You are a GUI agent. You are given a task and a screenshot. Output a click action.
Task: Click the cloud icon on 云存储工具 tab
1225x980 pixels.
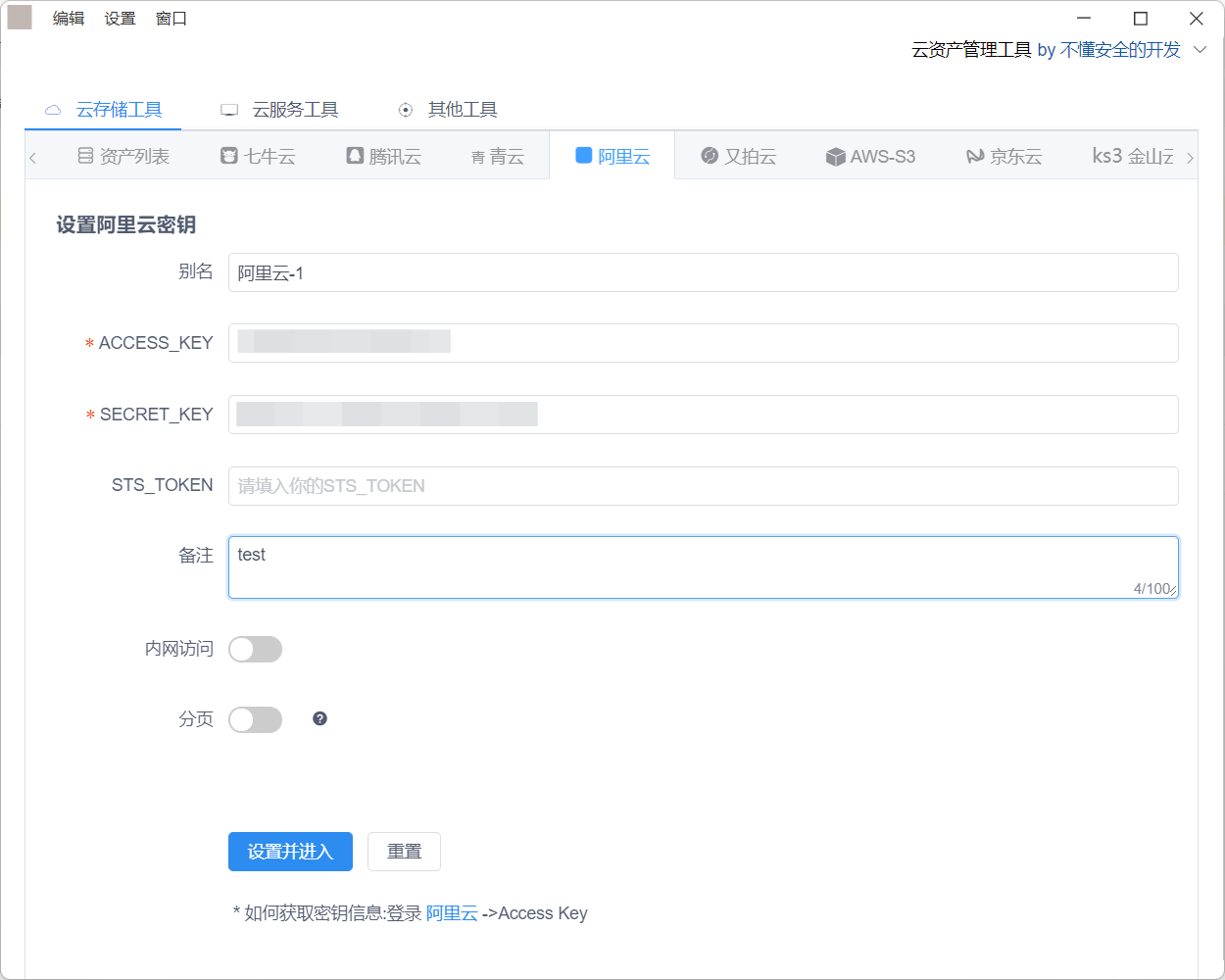point(53,110)
